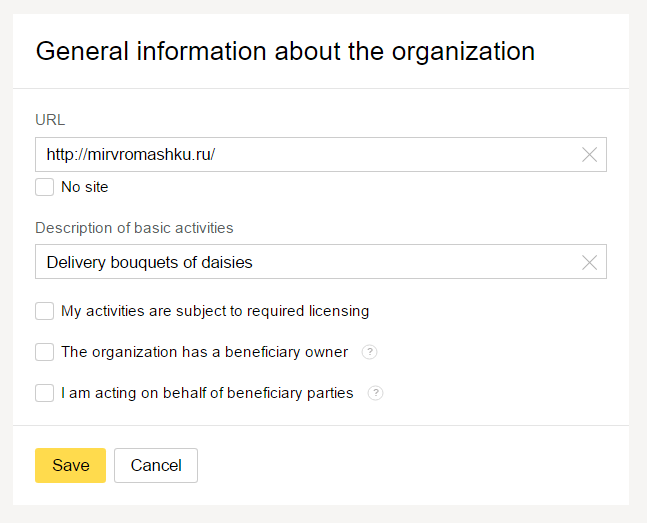Click 'The organization has a beneficiary owner' label
Viewport: 647px width, 523px height.
205,352
